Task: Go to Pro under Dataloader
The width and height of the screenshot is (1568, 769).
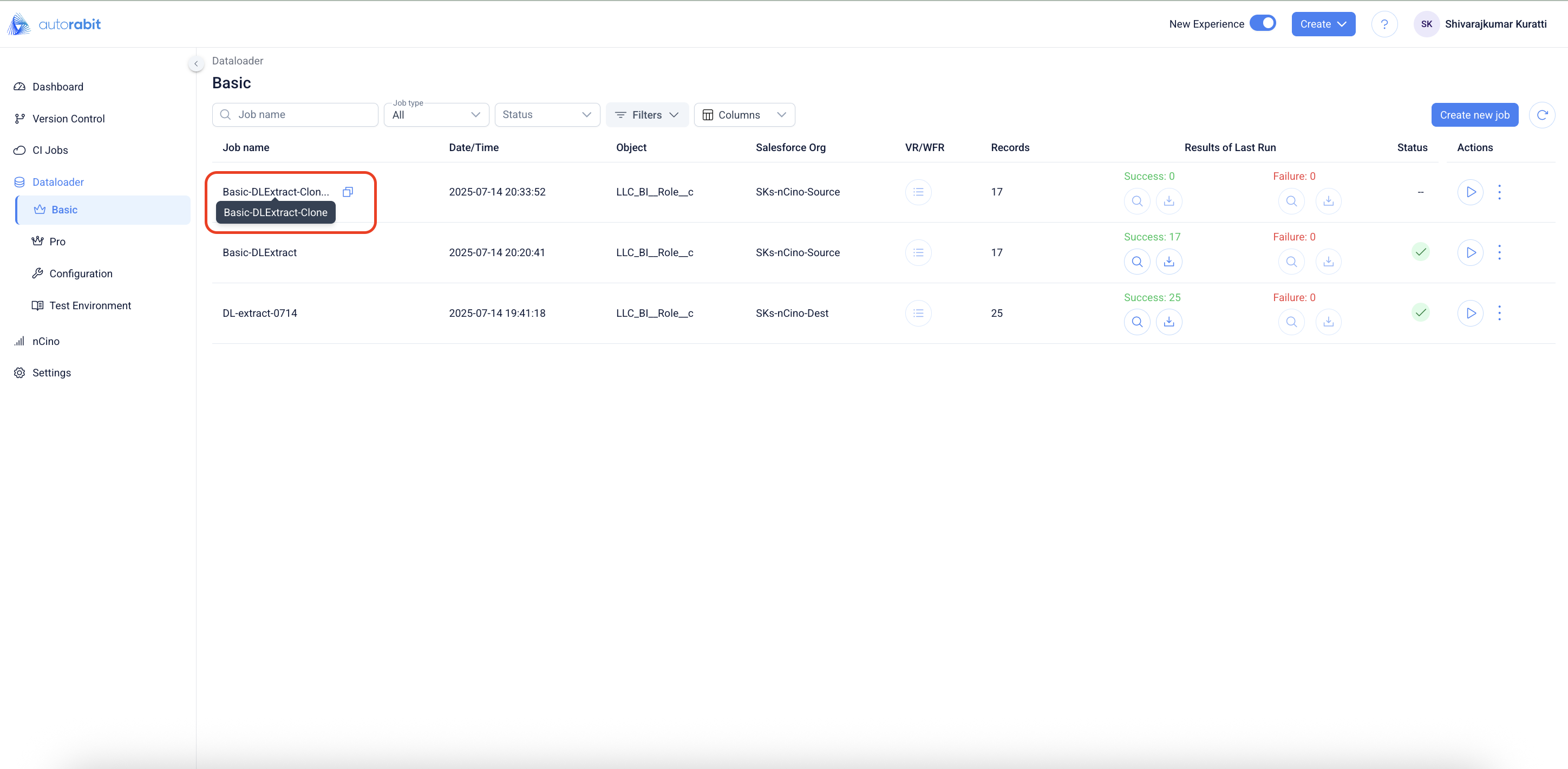Action: pos(57,242)
